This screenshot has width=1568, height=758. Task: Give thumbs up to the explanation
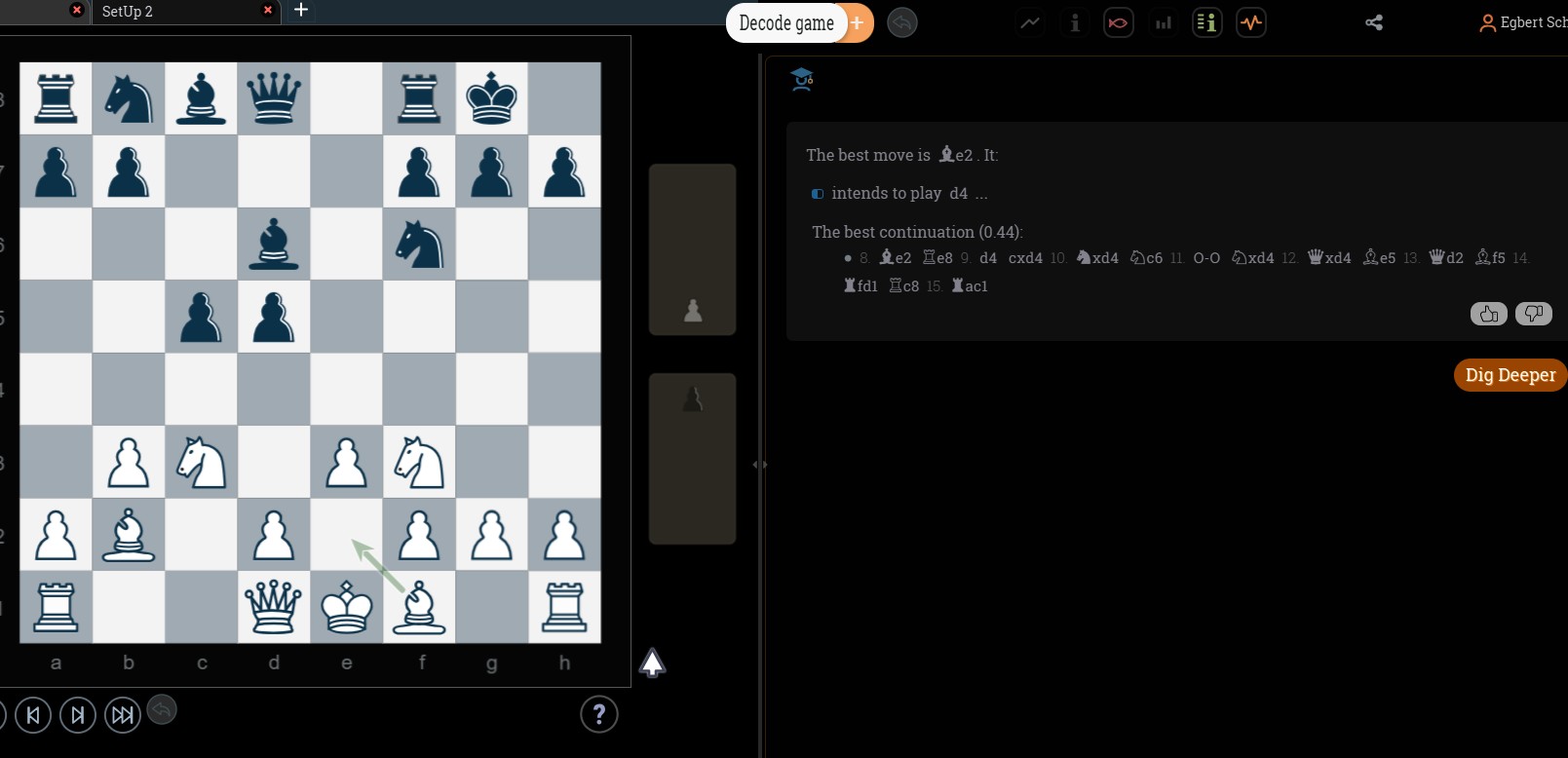1489,314
